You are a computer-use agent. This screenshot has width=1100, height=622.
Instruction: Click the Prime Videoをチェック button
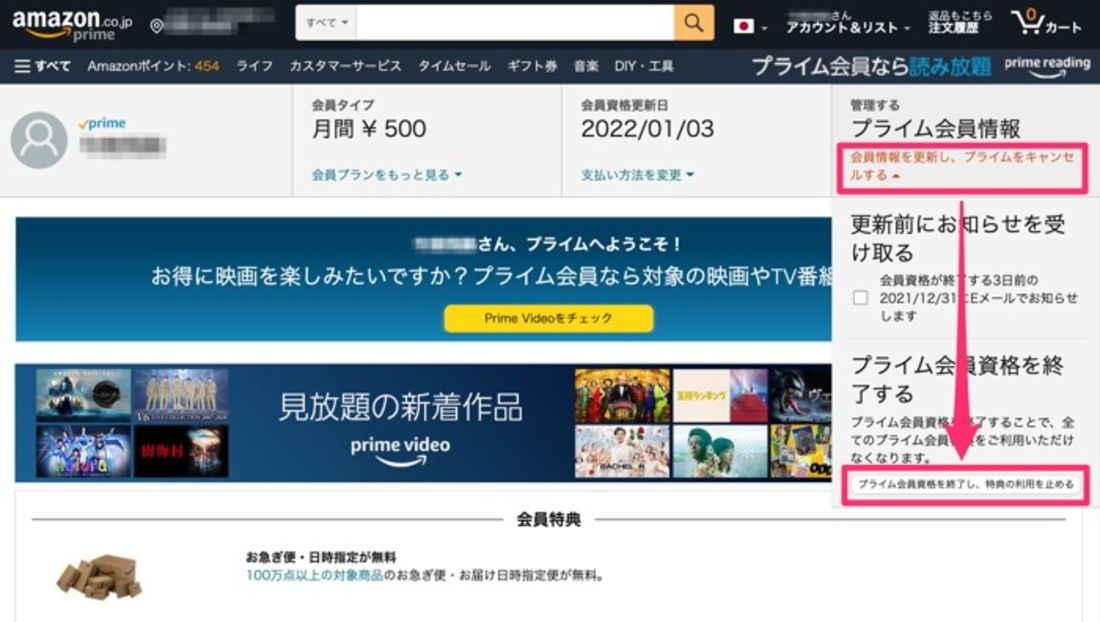coord(549,318)
